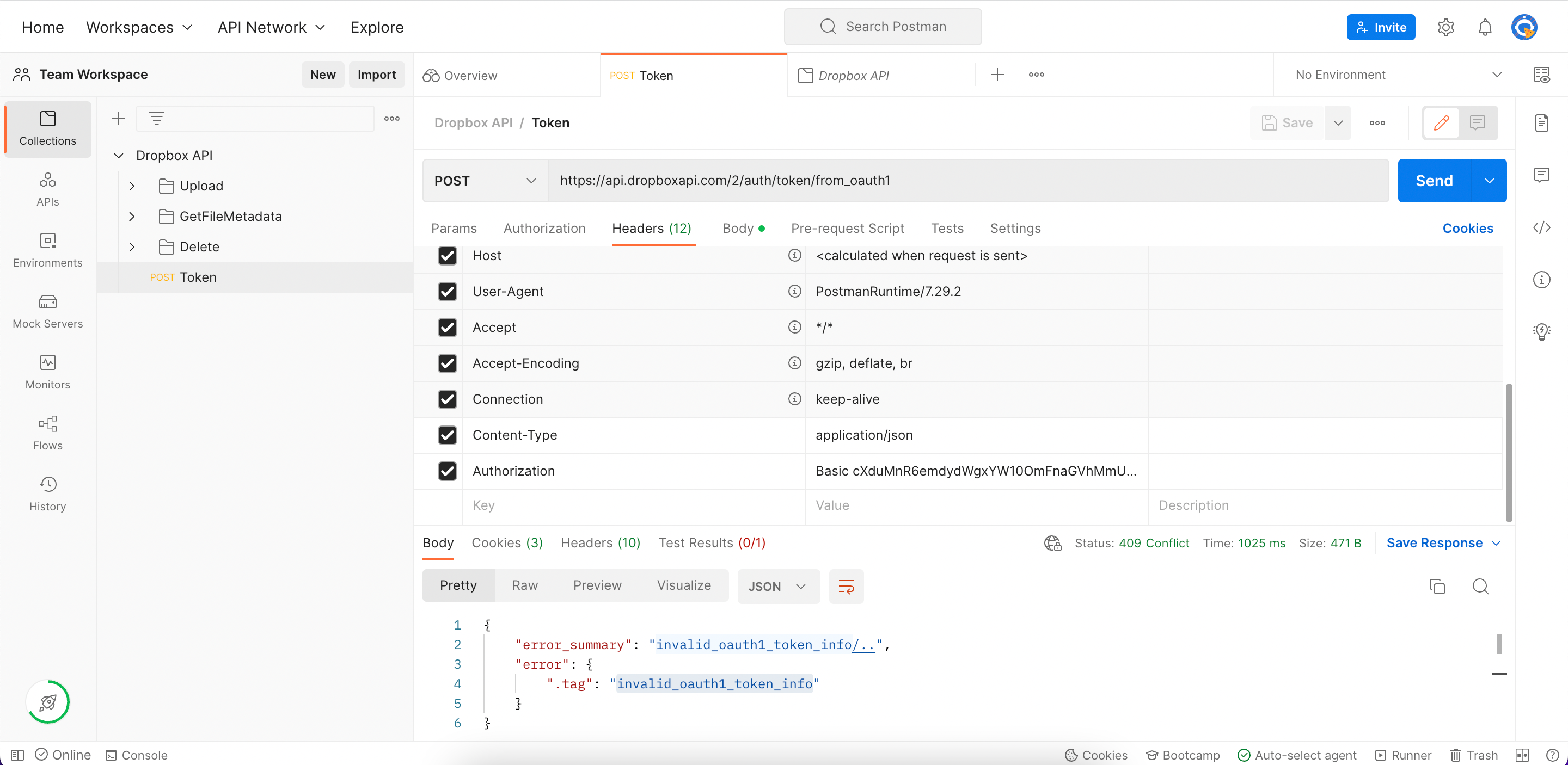
Task: Click the info icon for the Host header
Action: pos(794,255)
